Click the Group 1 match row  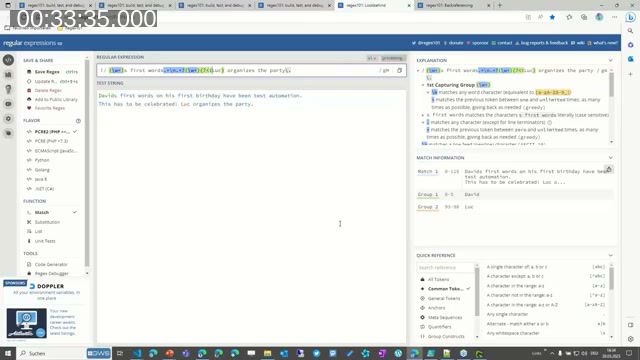(514, 195)
